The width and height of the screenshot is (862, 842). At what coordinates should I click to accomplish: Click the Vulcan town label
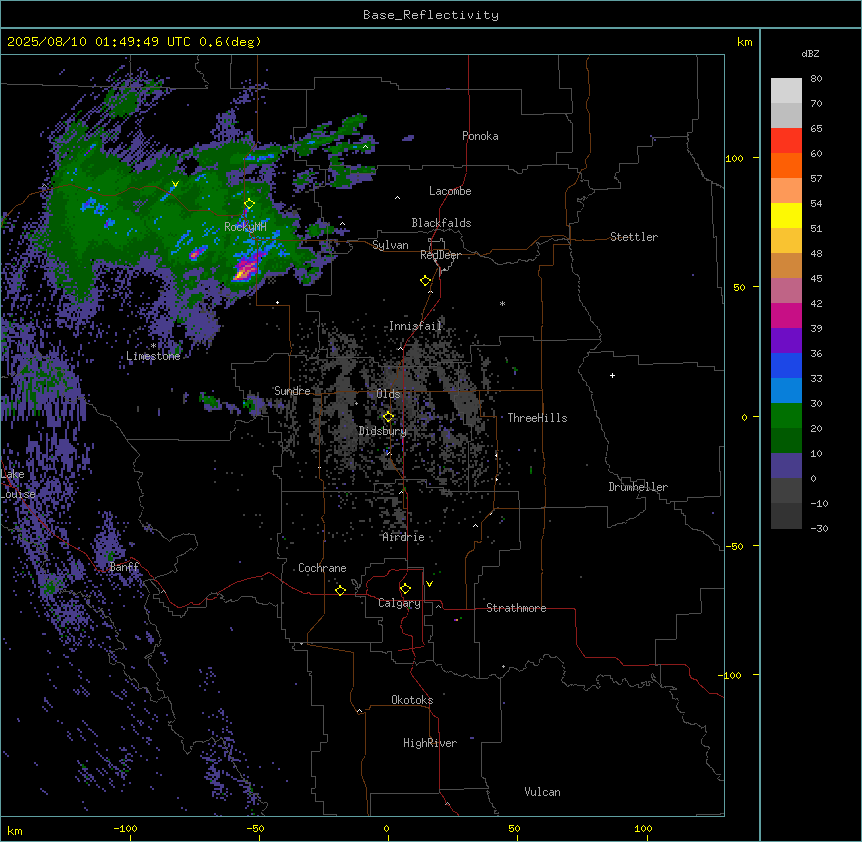coord(542,792)
